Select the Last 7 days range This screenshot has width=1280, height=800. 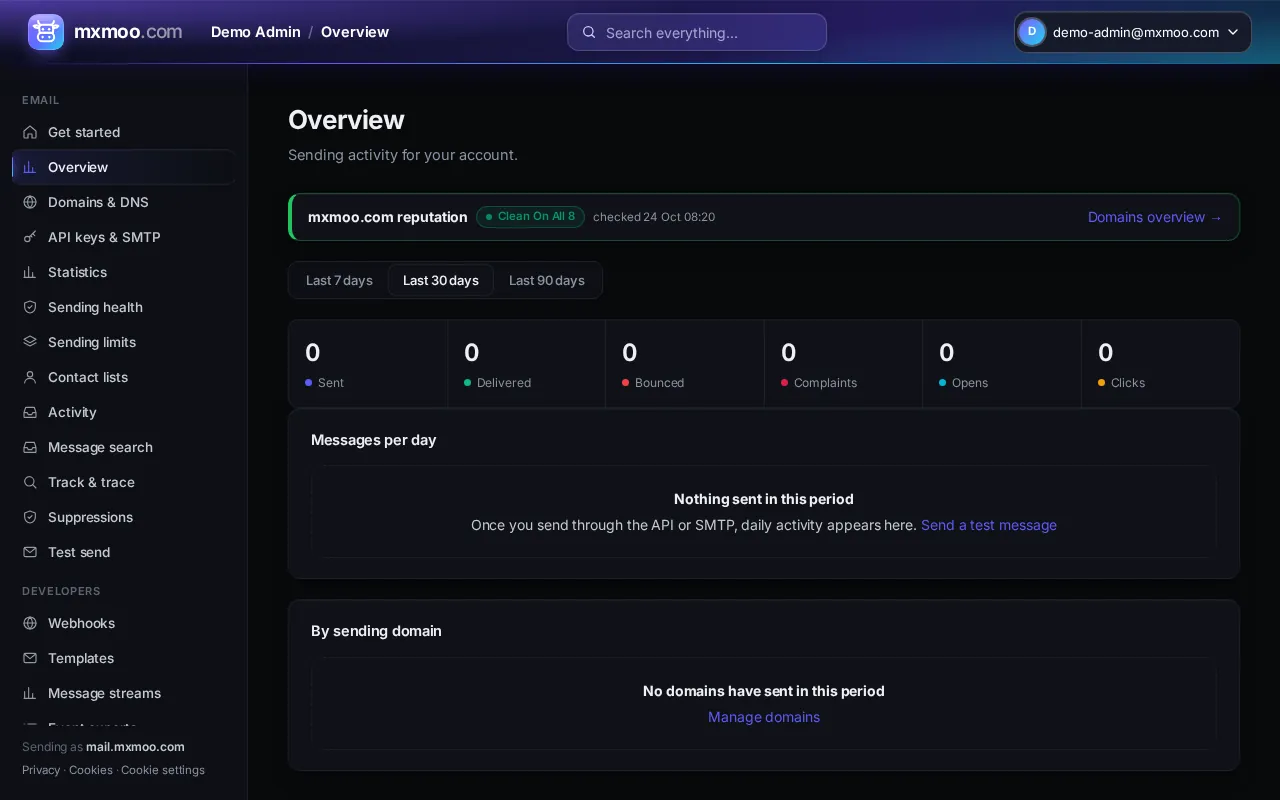[x=339, y=280]
